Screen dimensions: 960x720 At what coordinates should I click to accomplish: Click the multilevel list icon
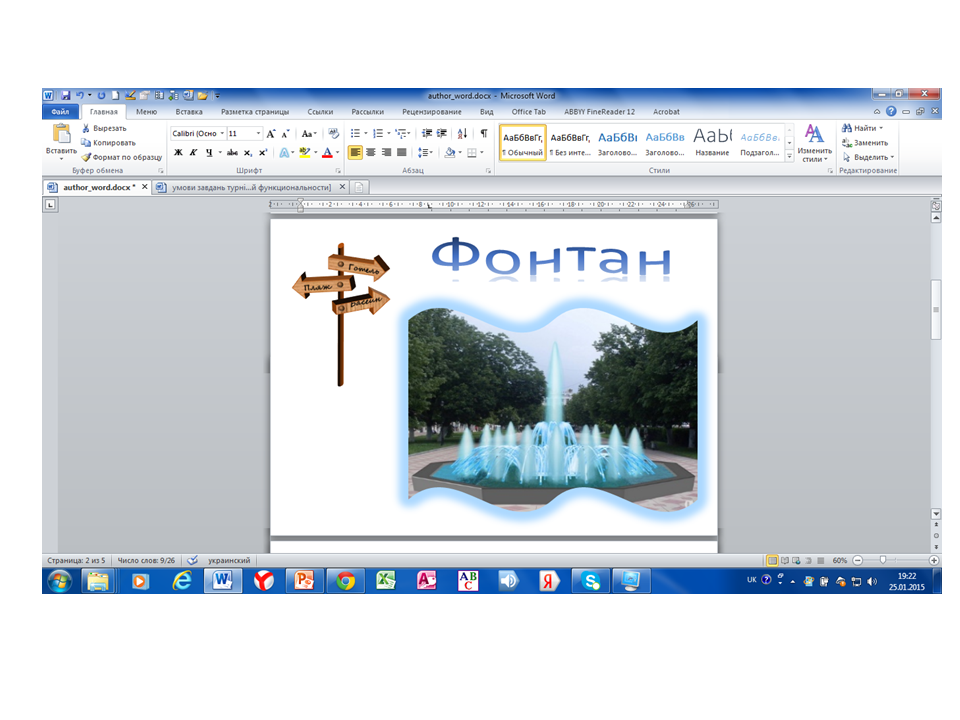[400, 133]
